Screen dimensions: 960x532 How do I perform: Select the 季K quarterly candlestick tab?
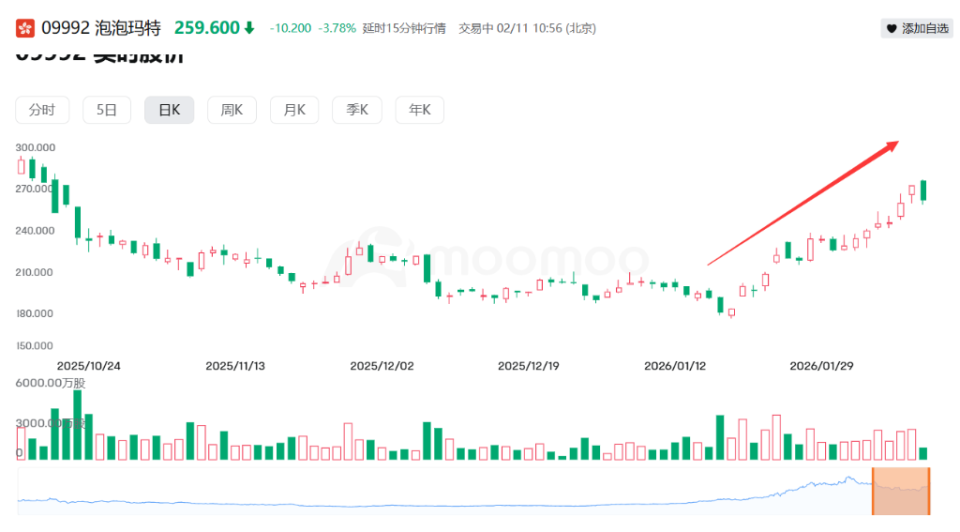pyautogui.click(x=357, y=110)
